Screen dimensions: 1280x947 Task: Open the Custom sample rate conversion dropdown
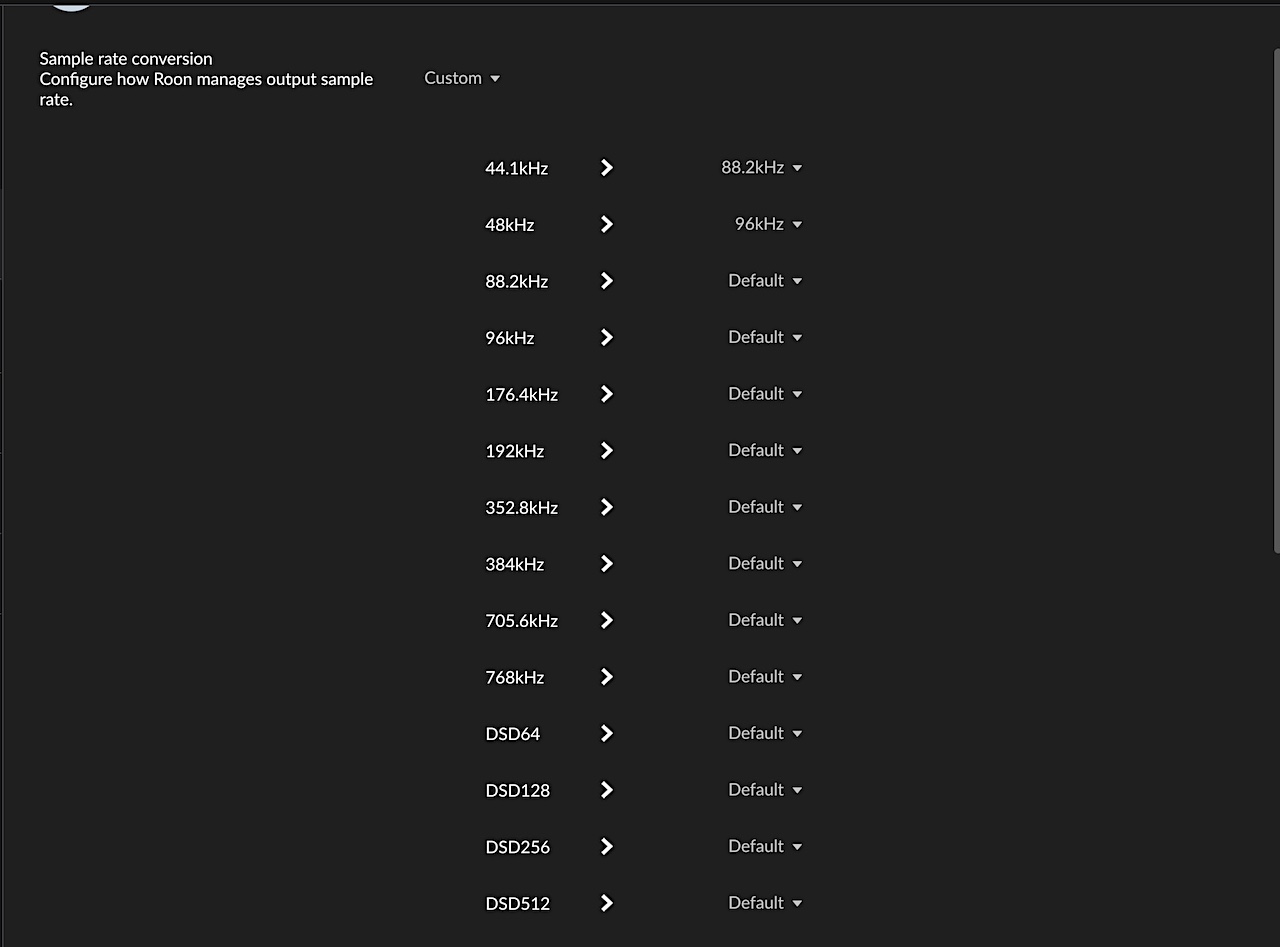click(x=461, y=78)
